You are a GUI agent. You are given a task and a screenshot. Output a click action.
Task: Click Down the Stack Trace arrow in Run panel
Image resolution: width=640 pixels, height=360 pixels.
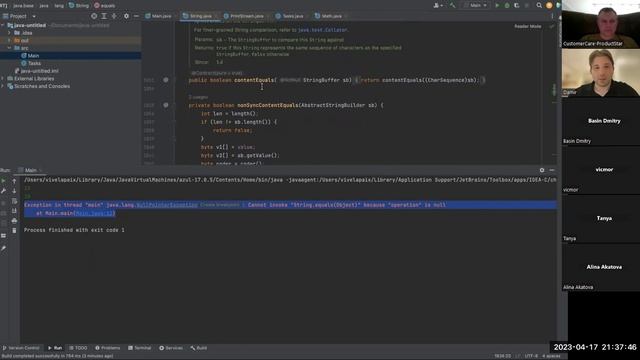[14, 191]
